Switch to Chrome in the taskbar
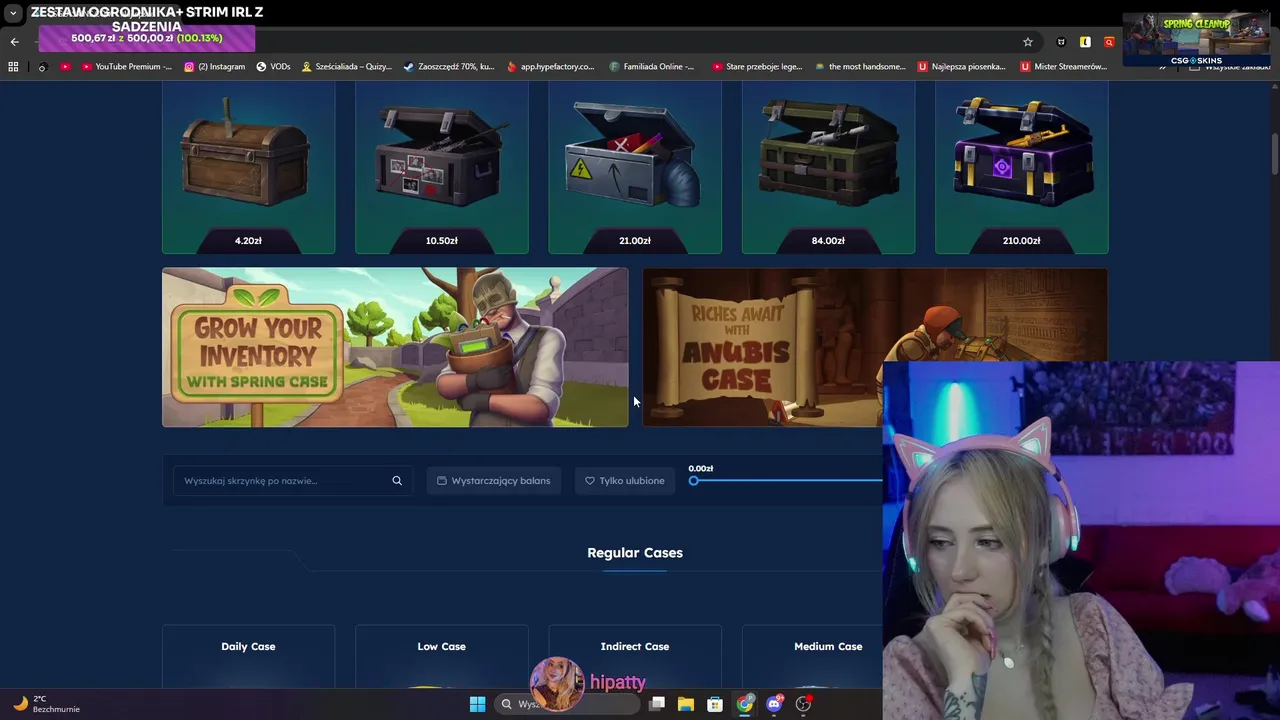Image resolution: width=1280 pixels, height=720 pixels. point(745,704)
